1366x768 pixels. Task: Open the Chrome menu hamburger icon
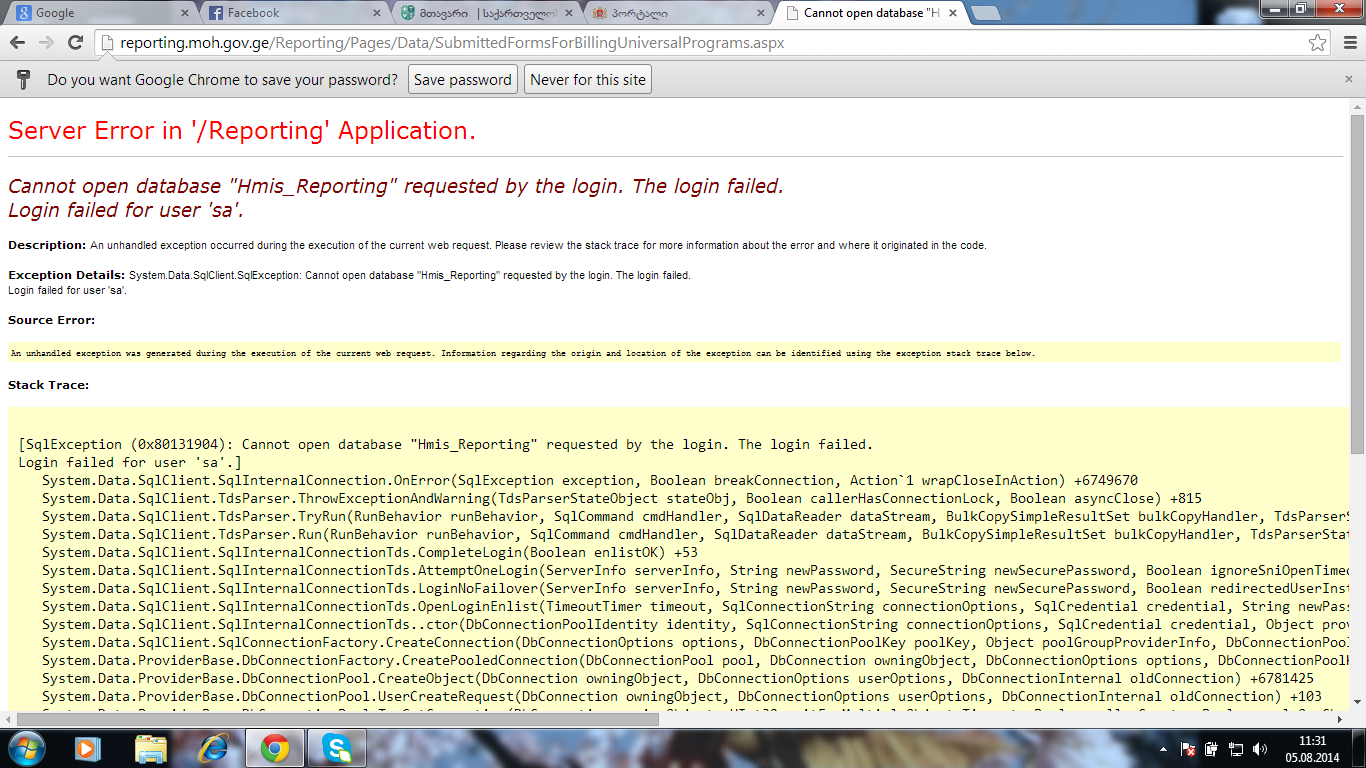point(1348,43)
